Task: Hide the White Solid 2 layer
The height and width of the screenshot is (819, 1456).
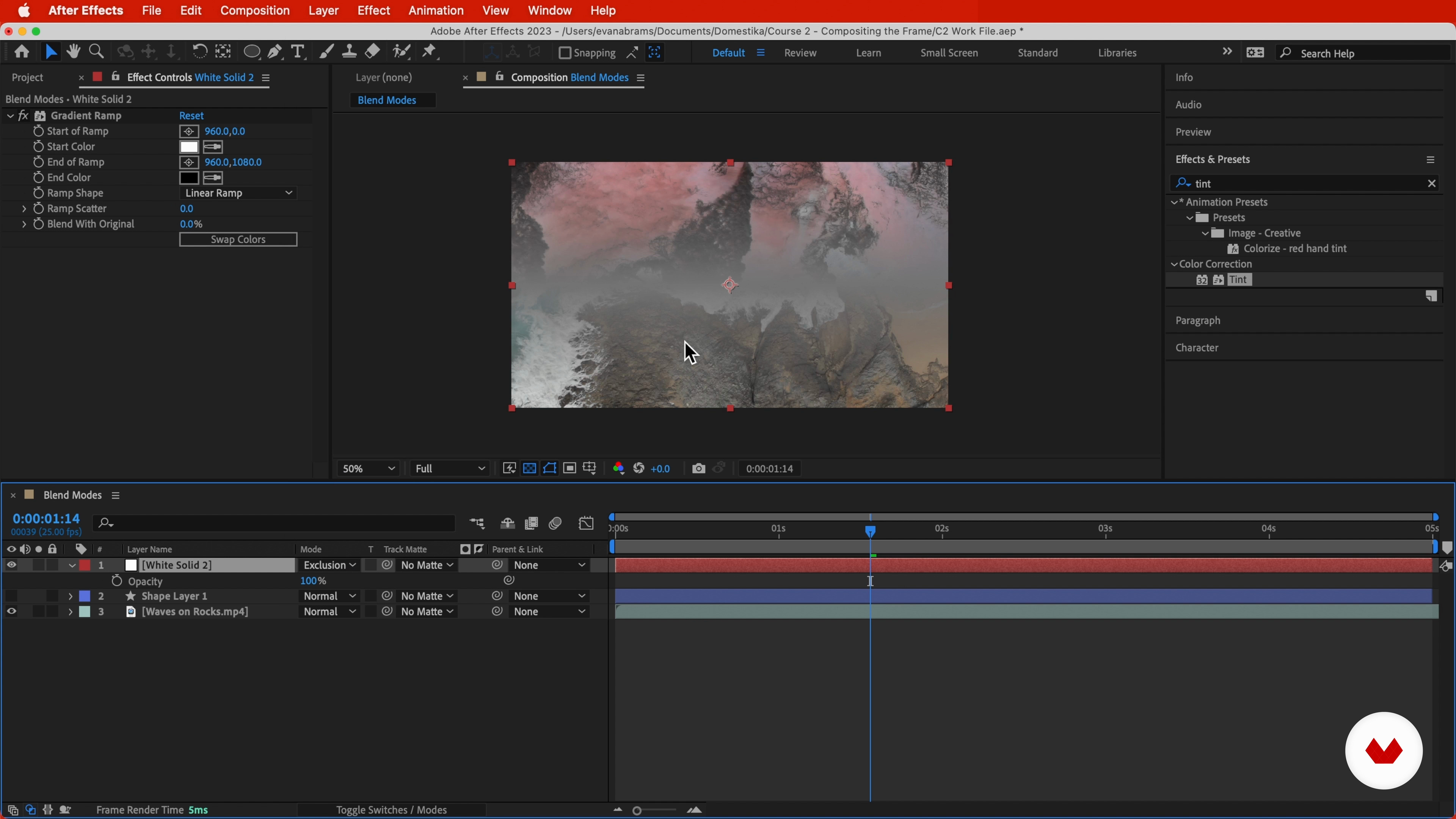Action: (11, 565)
